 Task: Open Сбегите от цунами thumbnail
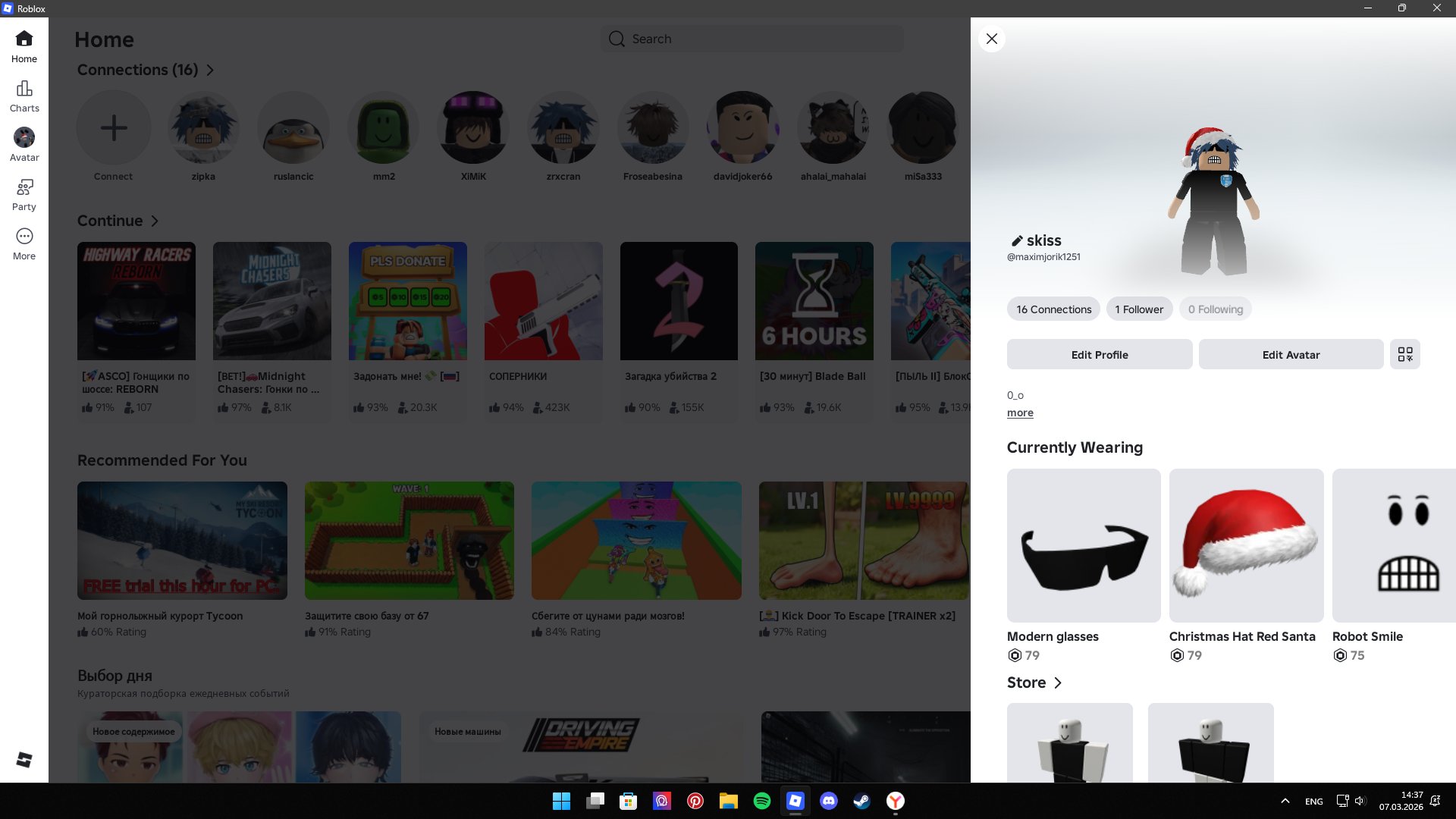tap(636, 541)
